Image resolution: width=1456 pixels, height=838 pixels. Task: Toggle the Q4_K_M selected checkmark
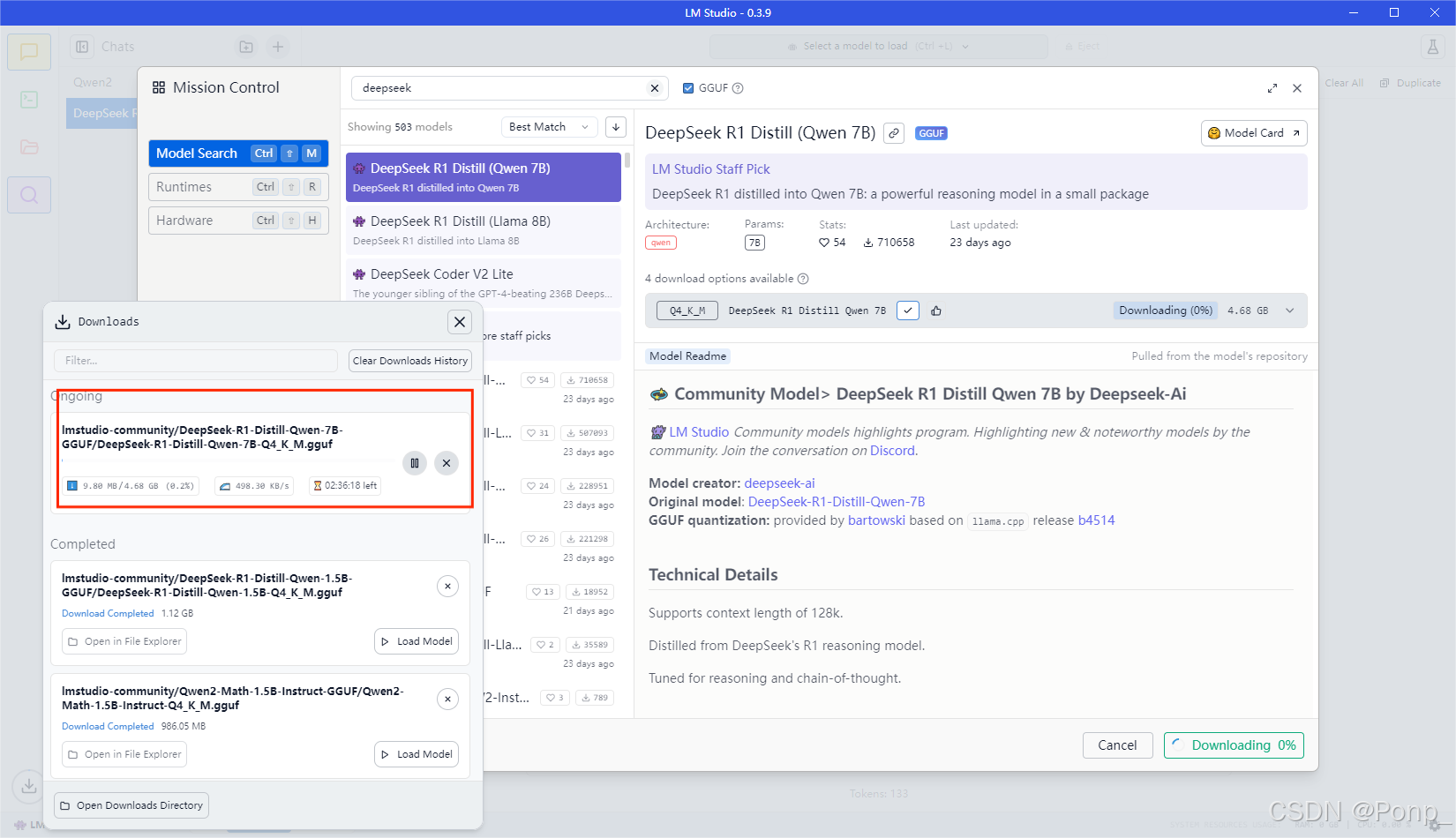[908, 311]
